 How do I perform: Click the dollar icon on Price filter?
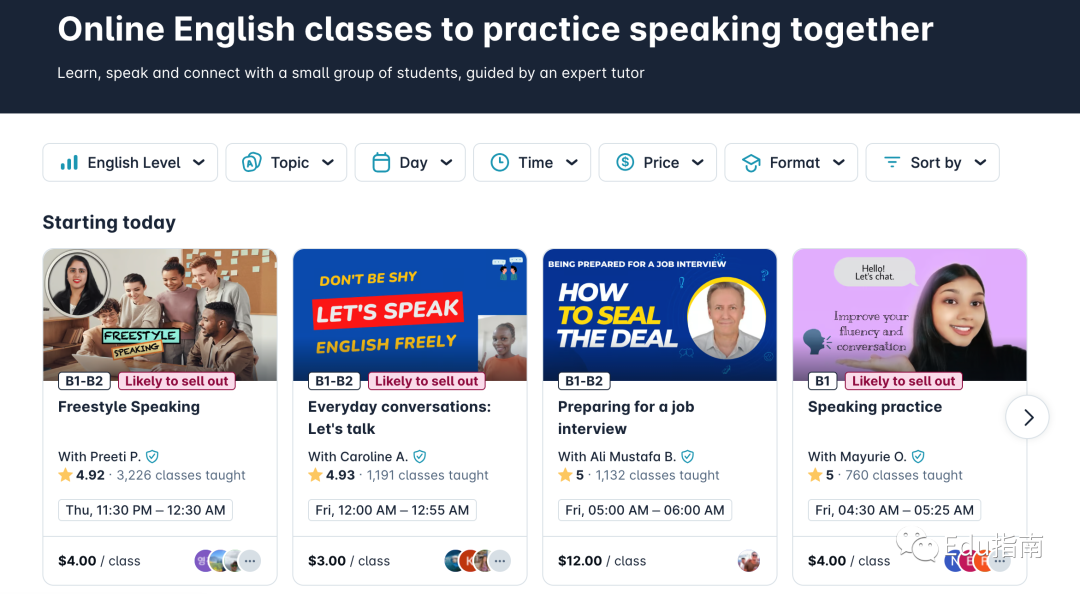coord(625,163)
